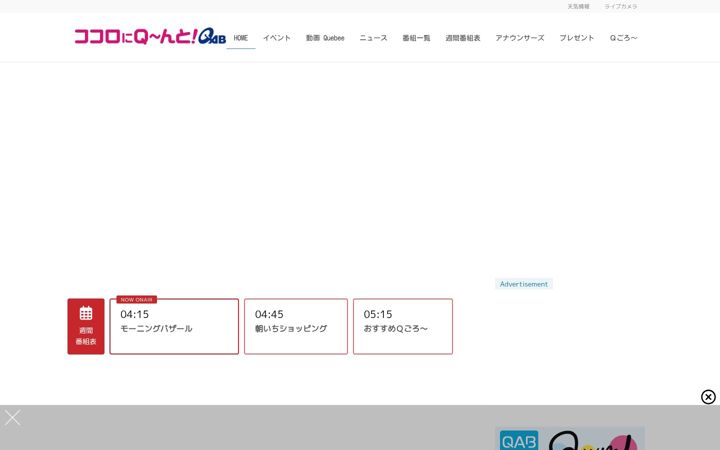Open the Qごろ〜 menu item
720x450 pixels.
(624, 38)
